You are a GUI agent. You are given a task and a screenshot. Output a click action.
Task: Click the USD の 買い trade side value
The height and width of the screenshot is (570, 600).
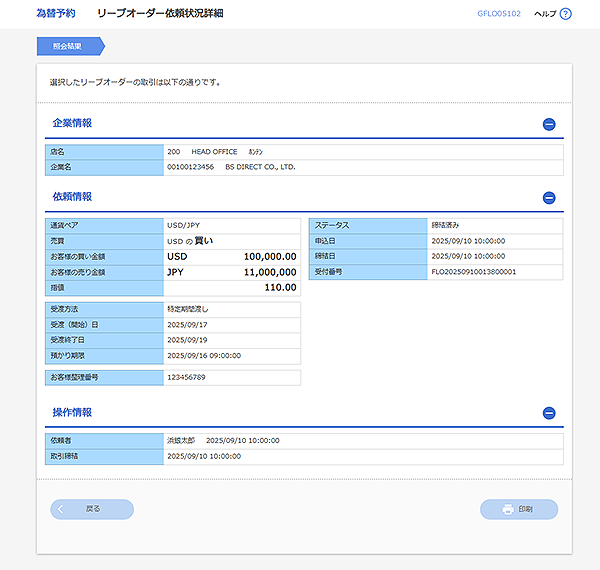pos(190,241)
